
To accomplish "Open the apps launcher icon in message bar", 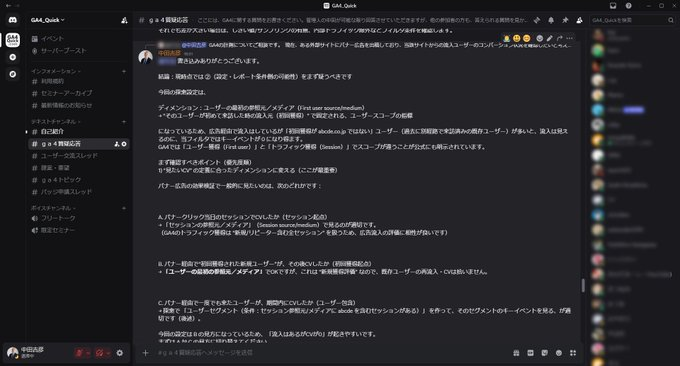I will [573, 353].
